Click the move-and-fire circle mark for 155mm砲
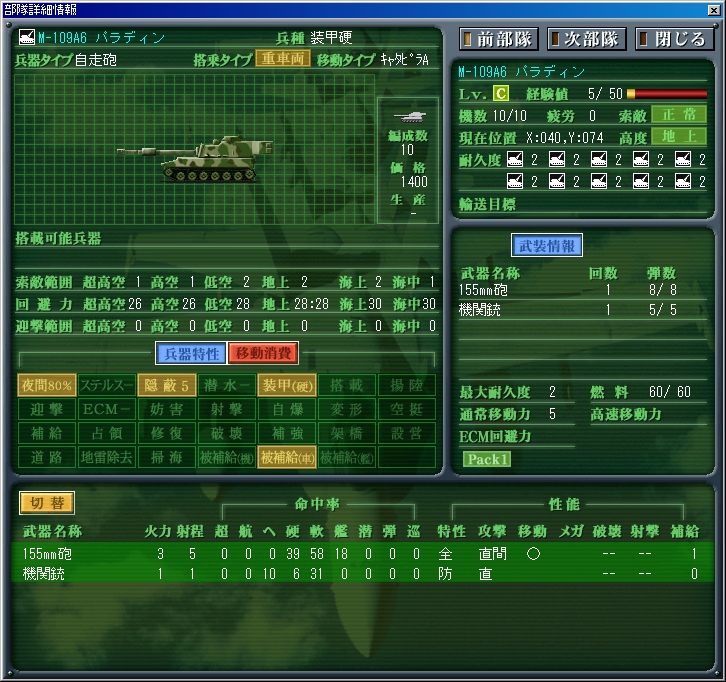Screen dimensions: 726x682 [533, 553]
